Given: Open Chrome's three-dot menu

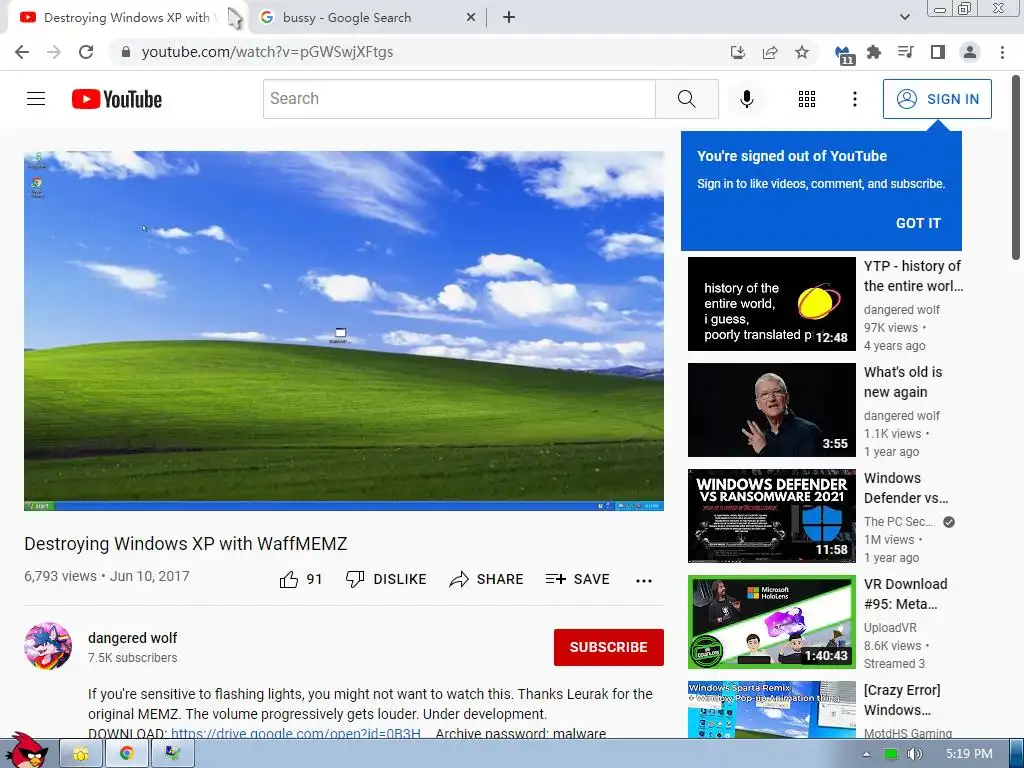Looking at the screenshot, I should click(x=1002, y=52).
